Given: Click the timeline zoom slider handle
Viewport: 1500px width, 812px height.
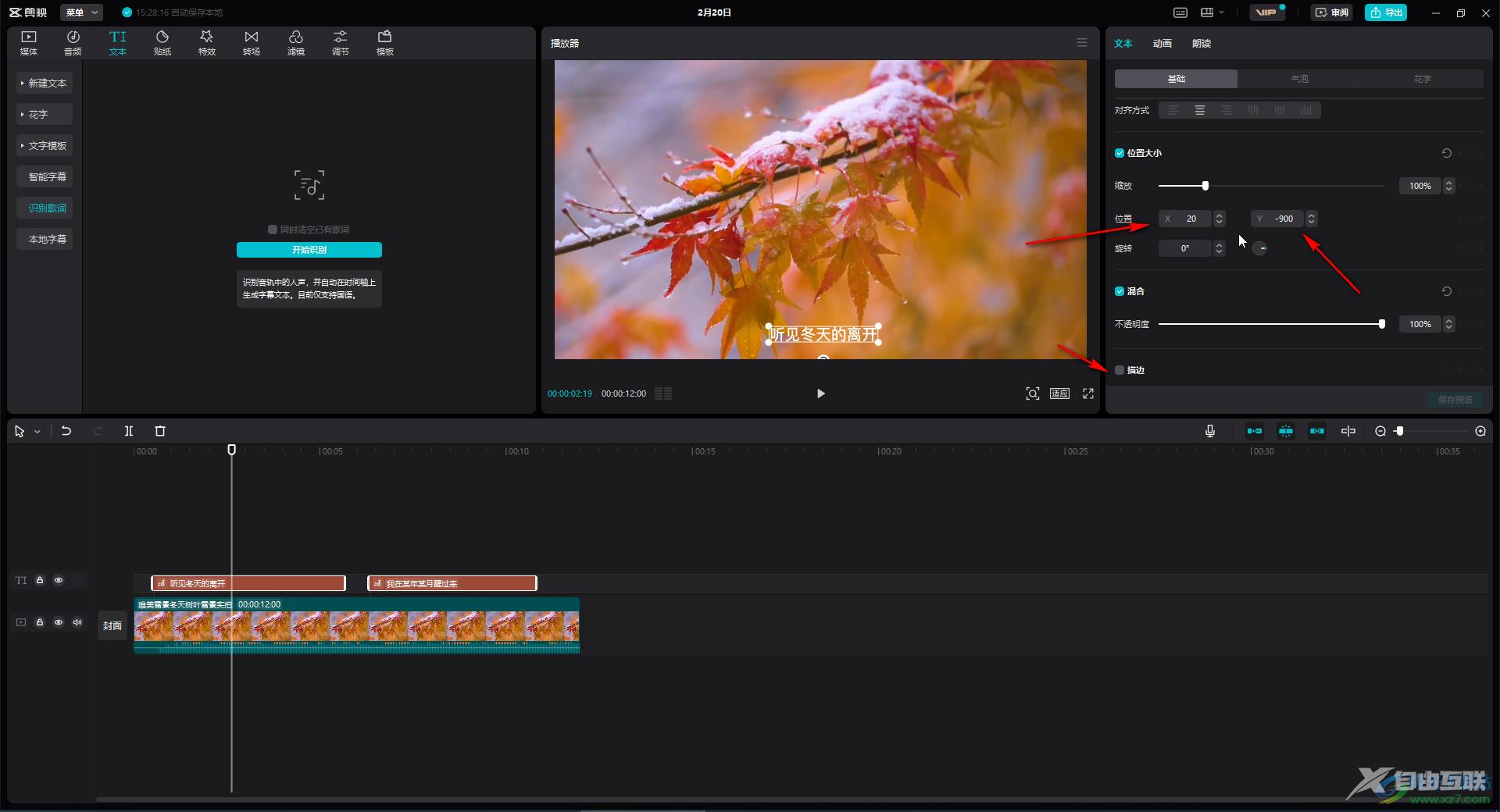Looking at the screenshot, I should [1399, 431].
